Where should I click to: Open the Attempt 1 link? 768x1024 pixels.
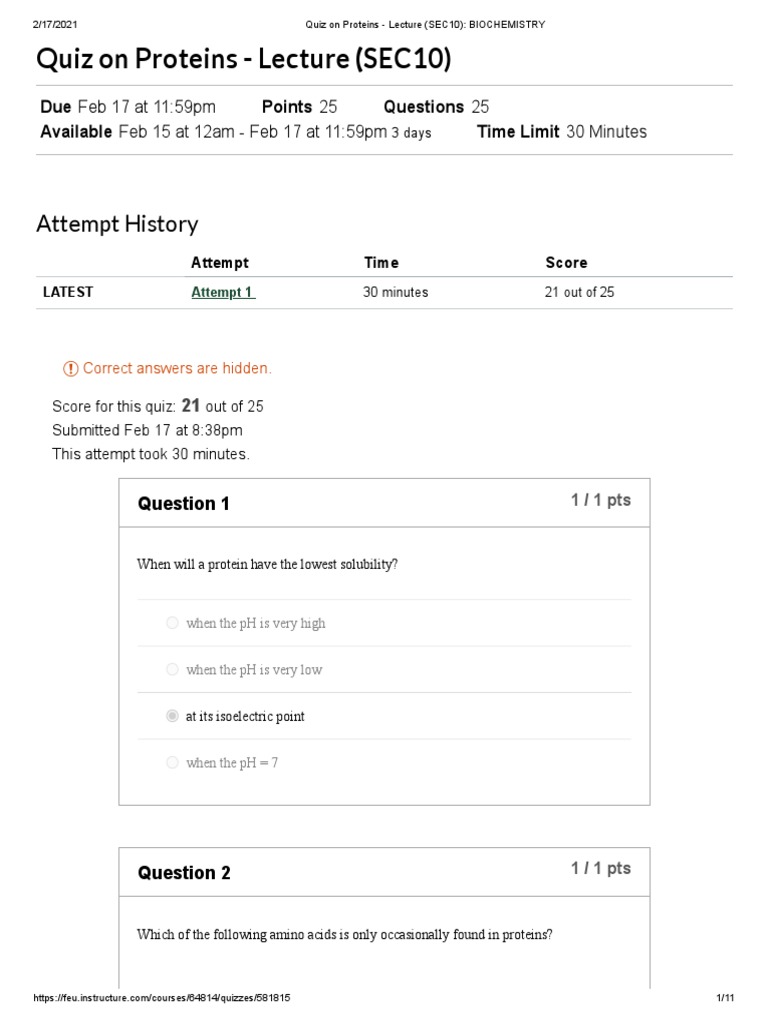pos(223,293)
